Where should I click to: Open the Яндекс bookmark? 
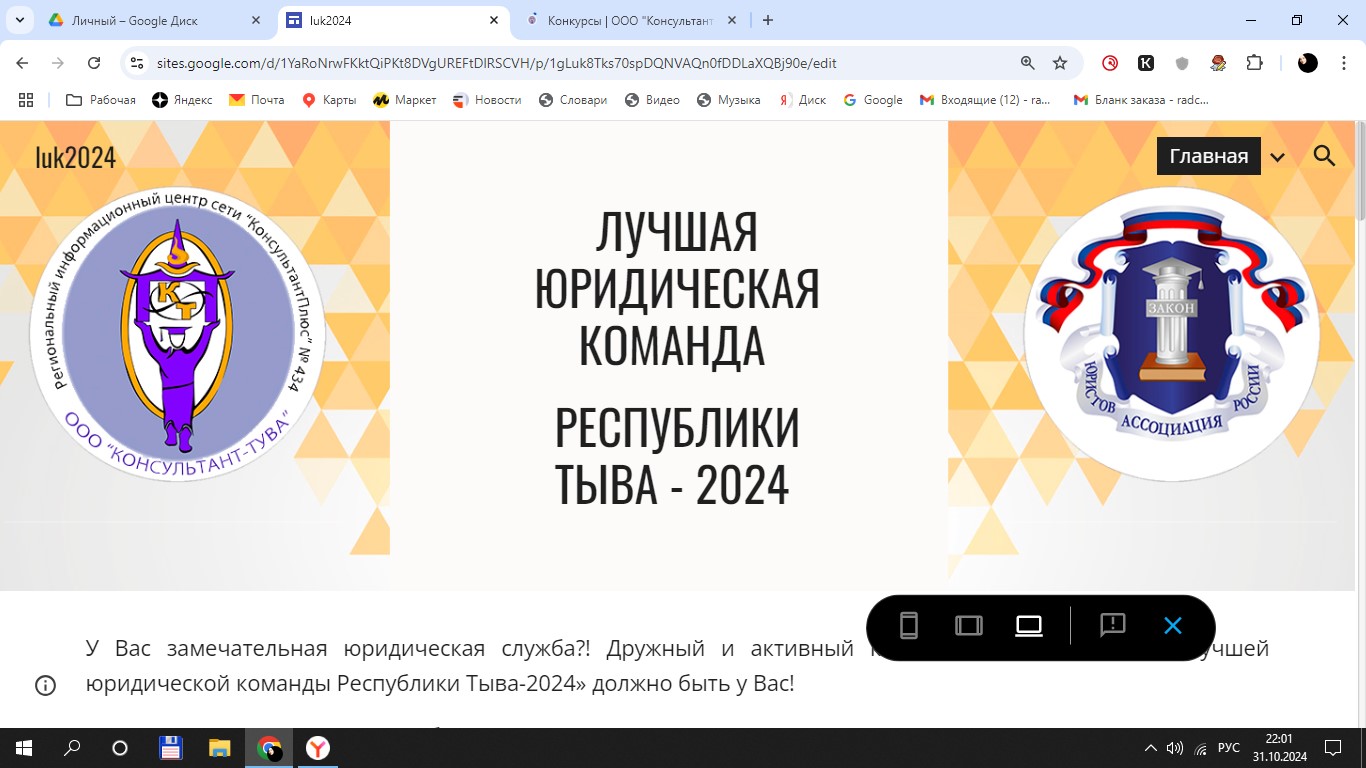(x=182, y=100)
